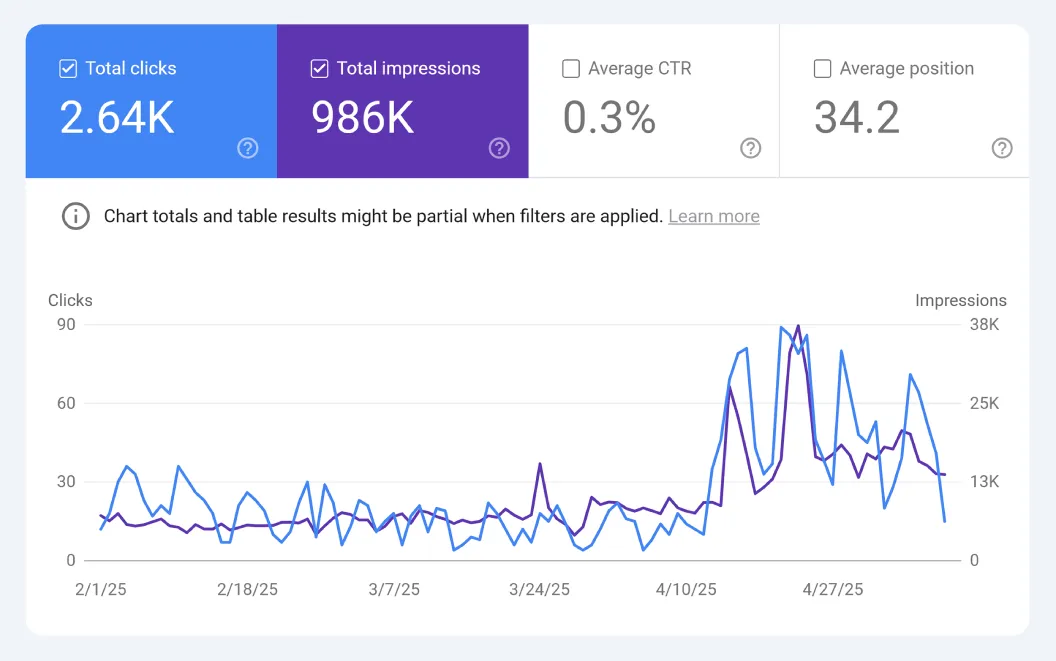Switch to the Average CTR metric card
This screenshot has height=661, width=1056.
pyautogui.click(x=653, y=100)
